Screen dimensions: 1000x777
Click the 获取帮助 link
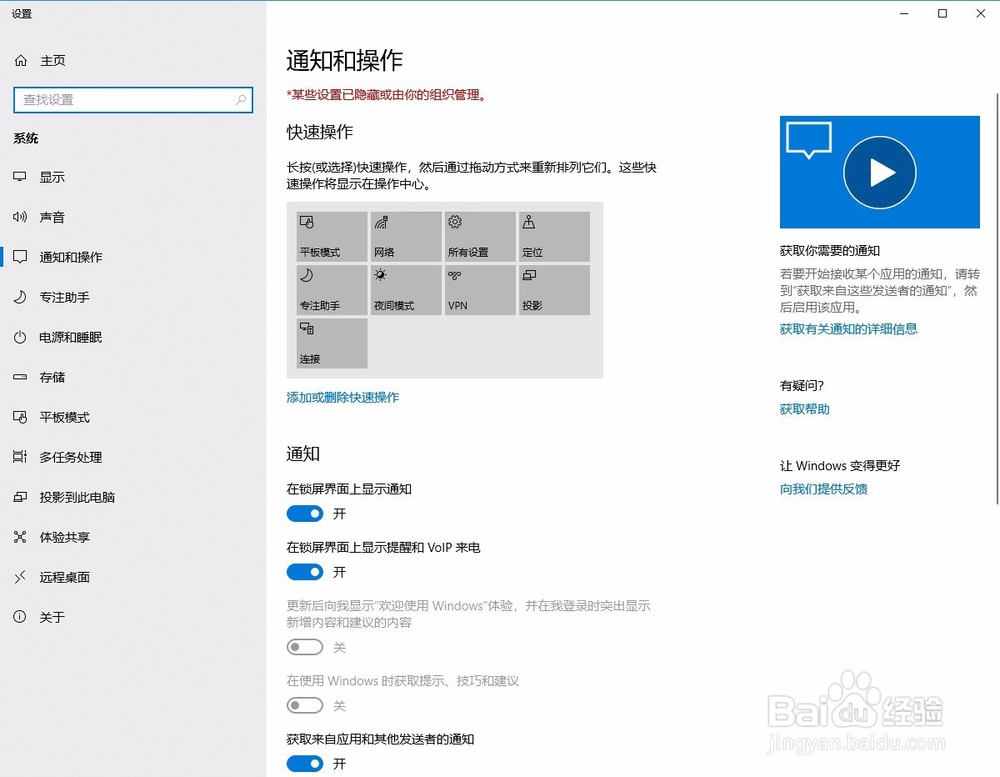pos(804,409)
